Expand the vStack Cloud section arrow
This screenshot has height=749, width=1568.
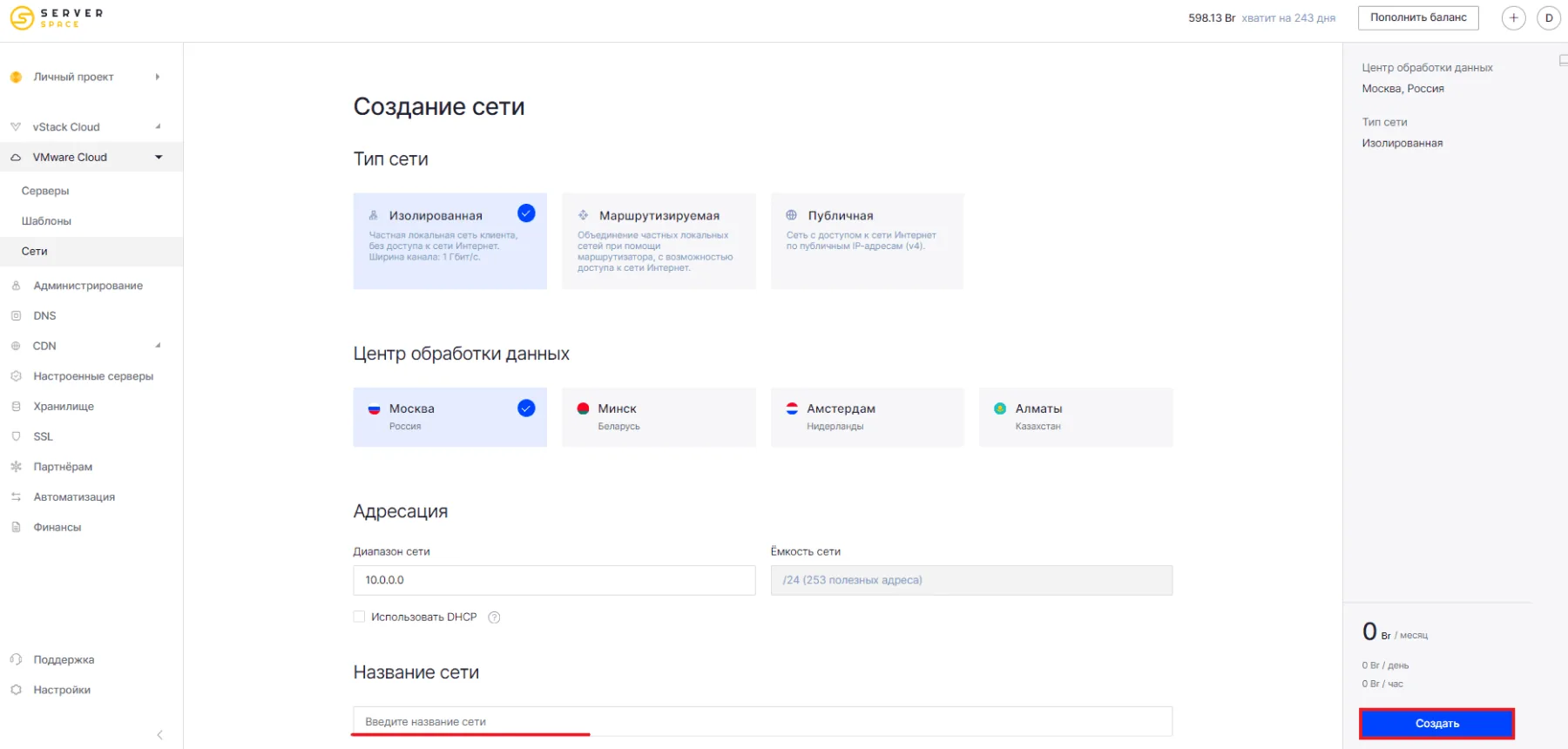click(158, 127)
